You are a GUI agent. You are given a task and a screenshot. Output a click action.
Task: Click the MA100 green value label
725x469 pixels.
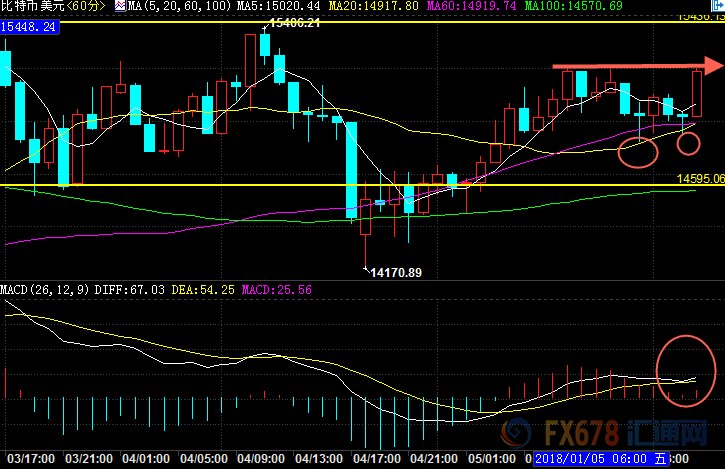573,6
